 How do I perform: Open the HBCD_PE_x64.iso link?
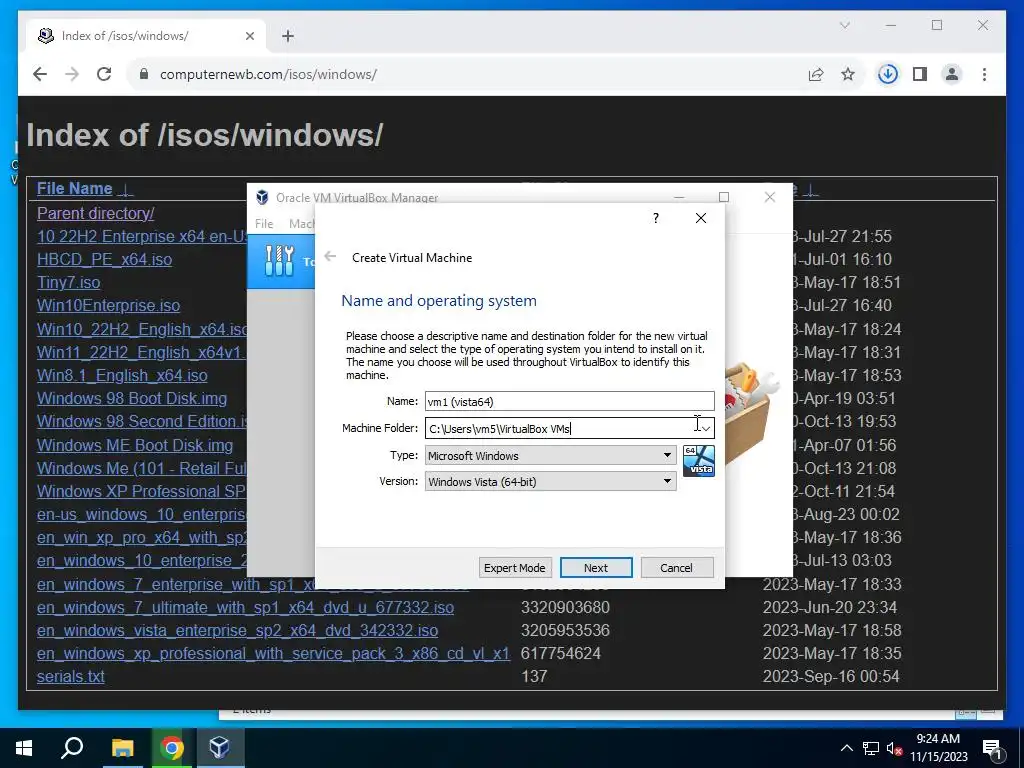(x=104, y=259)
